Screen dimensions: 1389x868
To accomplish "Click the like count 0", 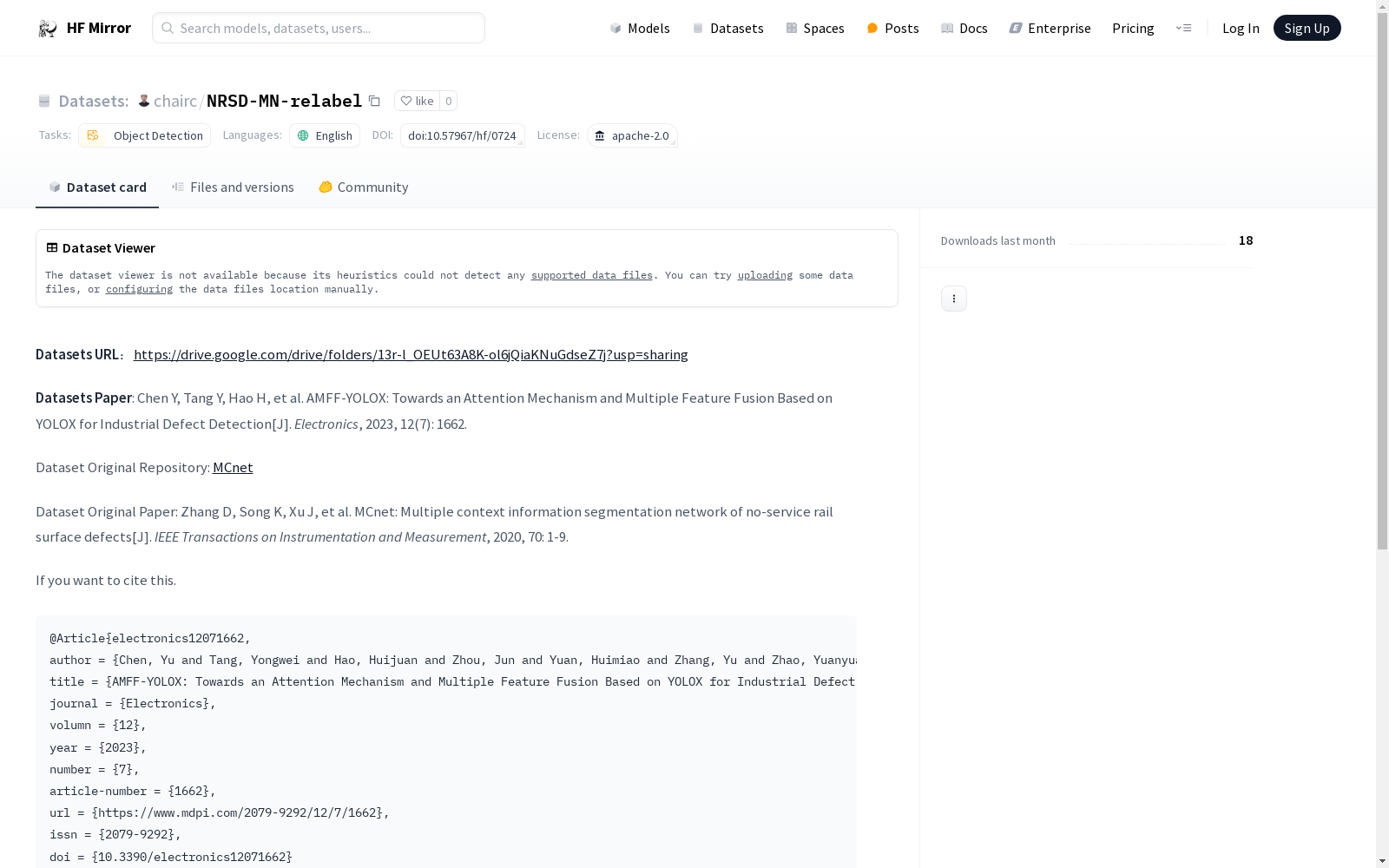I will click(448, 101).
